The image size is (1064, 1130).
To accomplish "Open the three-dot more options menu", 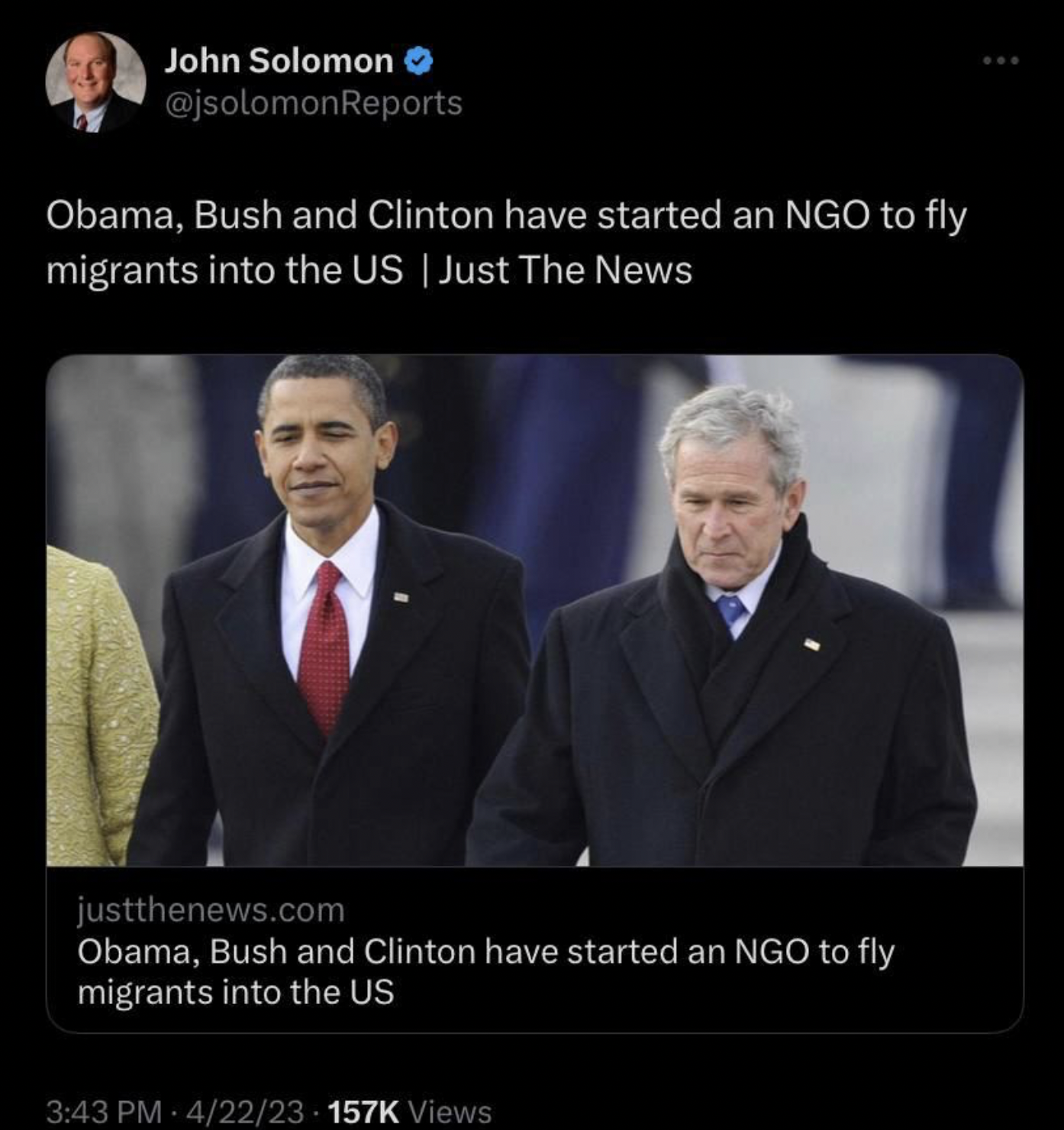I will 1001,60.
